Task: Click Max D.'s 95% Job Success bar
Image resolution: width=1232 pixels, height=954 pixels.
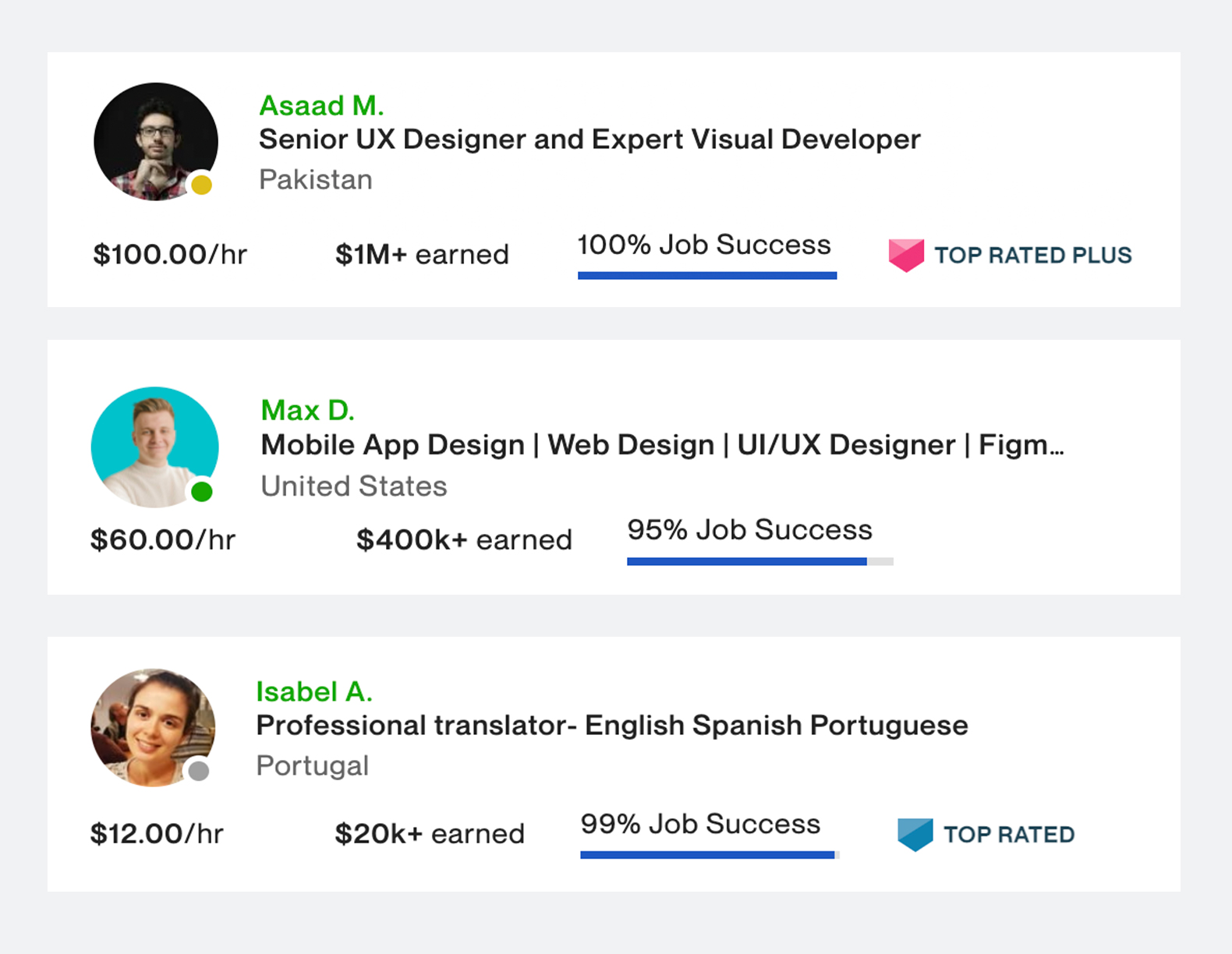Action: [x=759, y=560]
